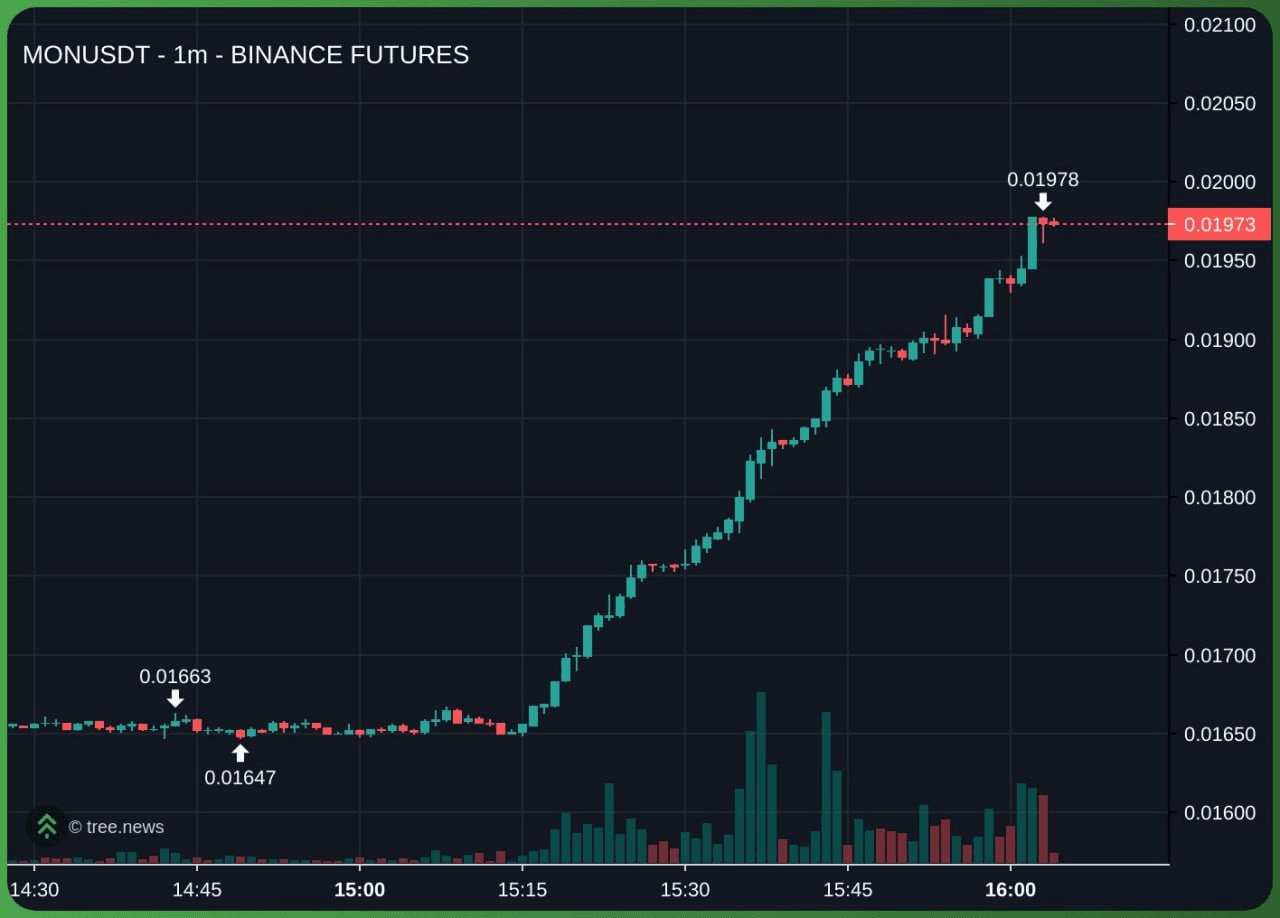Open the © tree.news watermark link
Screen dimensions: 1280x918
[116, 827]
